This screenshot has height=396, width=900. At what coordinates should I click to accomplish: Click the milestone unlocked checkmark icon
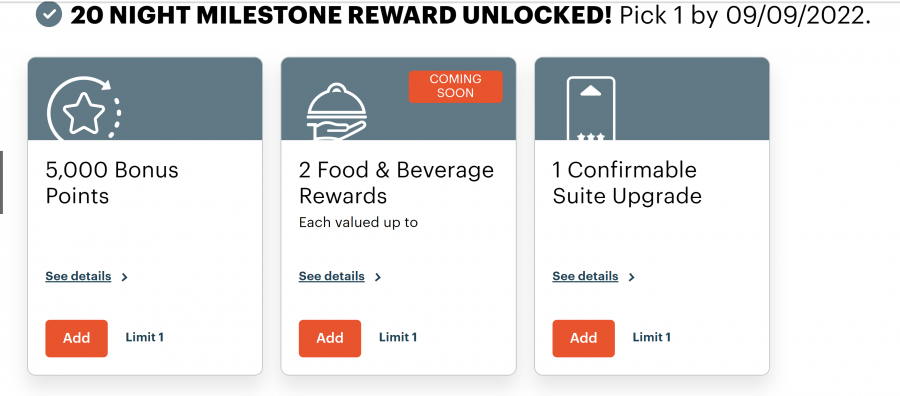[49, 15]
